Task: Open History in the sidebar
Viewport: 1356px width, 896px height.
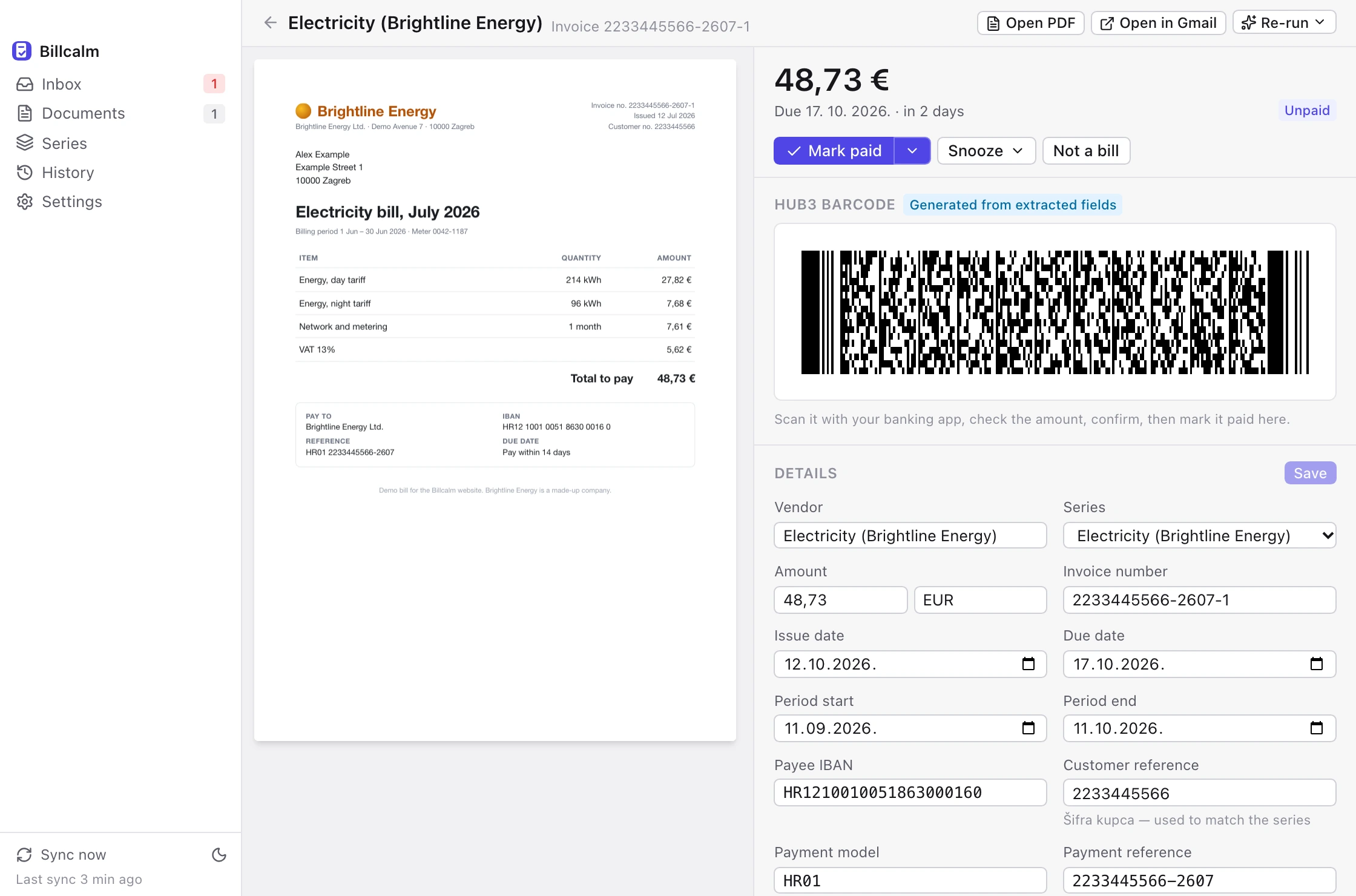Action: pos(120,173)
